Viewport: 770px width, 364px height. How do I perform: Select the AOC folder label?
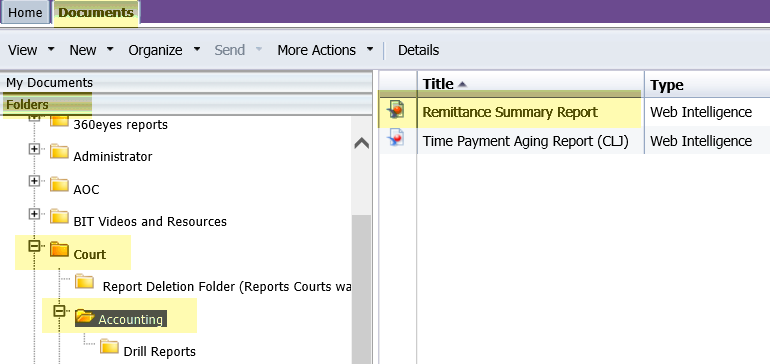pos(86,189)
